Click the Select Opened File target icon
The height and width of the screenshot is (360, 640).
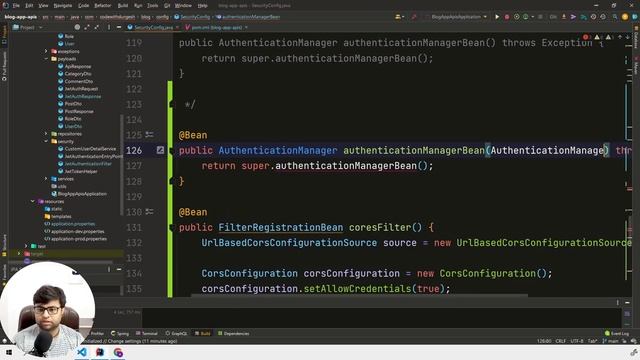77,27
